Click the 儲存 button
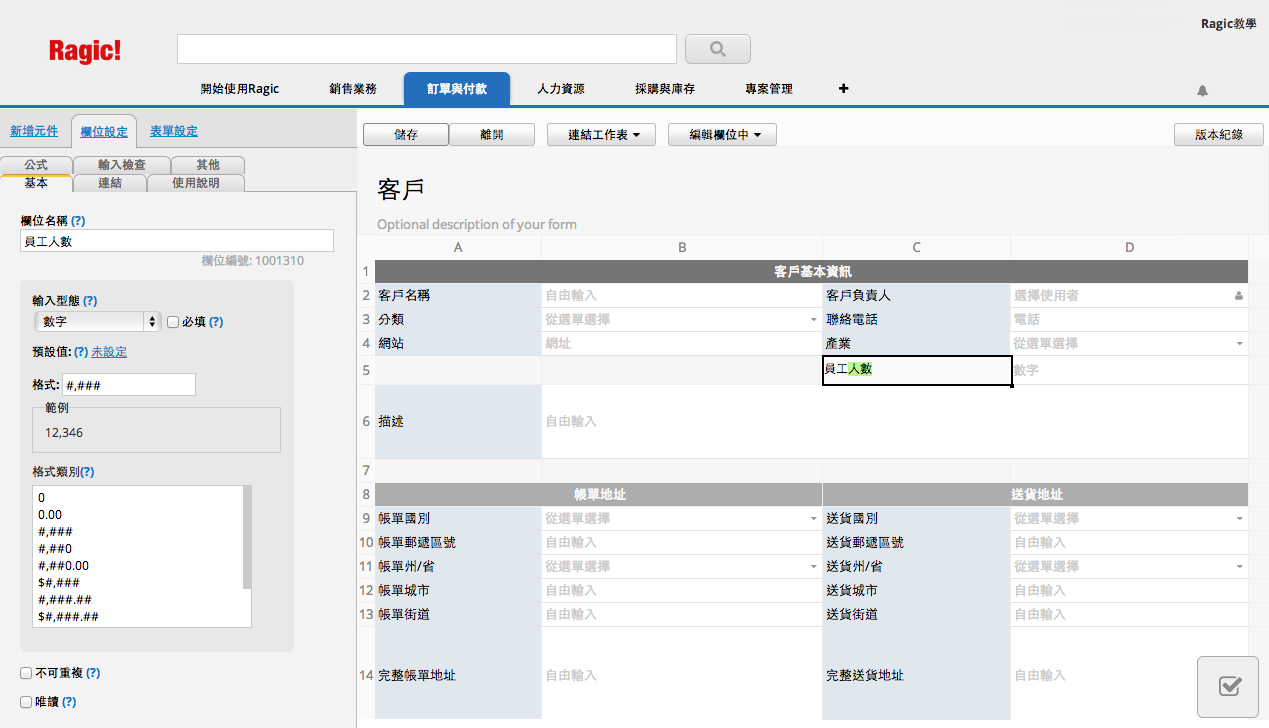Screen dimensions: 1269x728 406,134
